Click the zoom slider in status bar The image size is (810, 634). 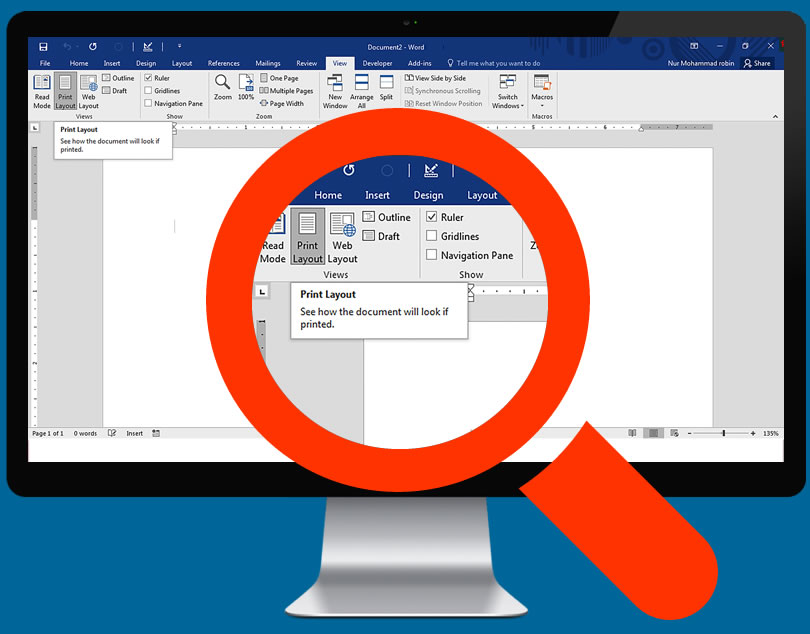(x=724, y=433)
